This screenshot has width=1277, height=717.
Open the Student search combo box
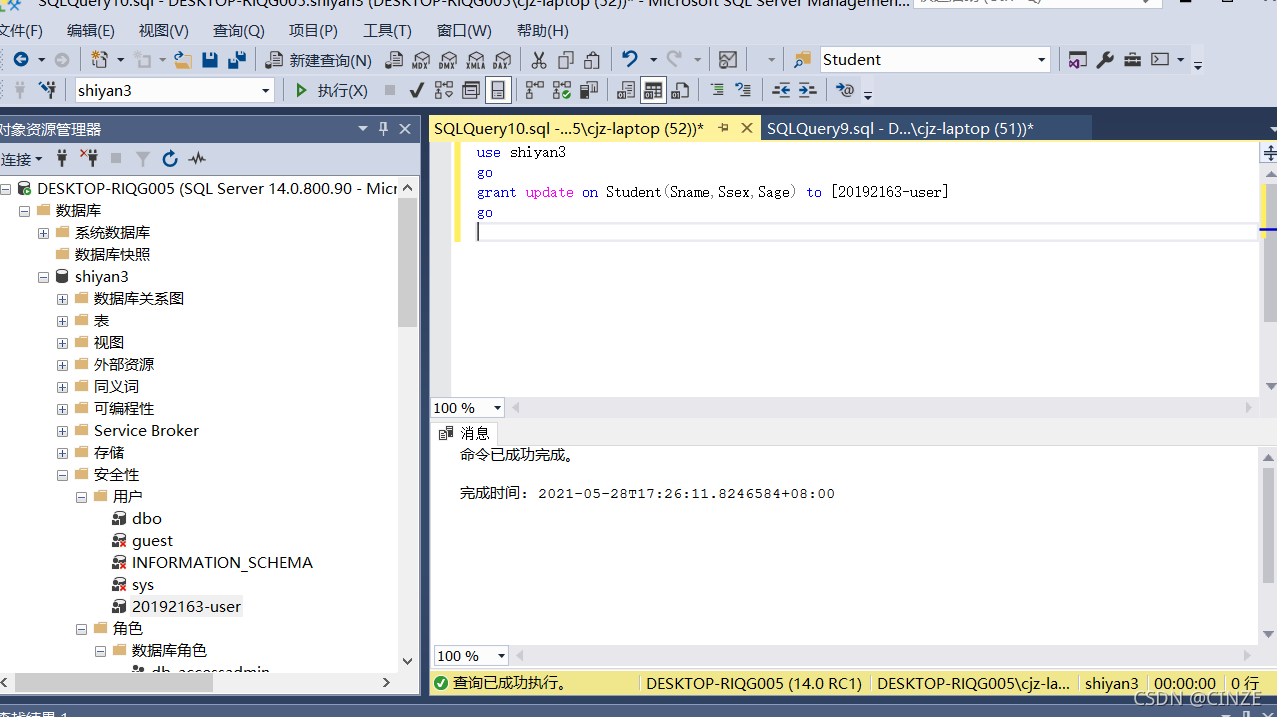(1041, 60)
